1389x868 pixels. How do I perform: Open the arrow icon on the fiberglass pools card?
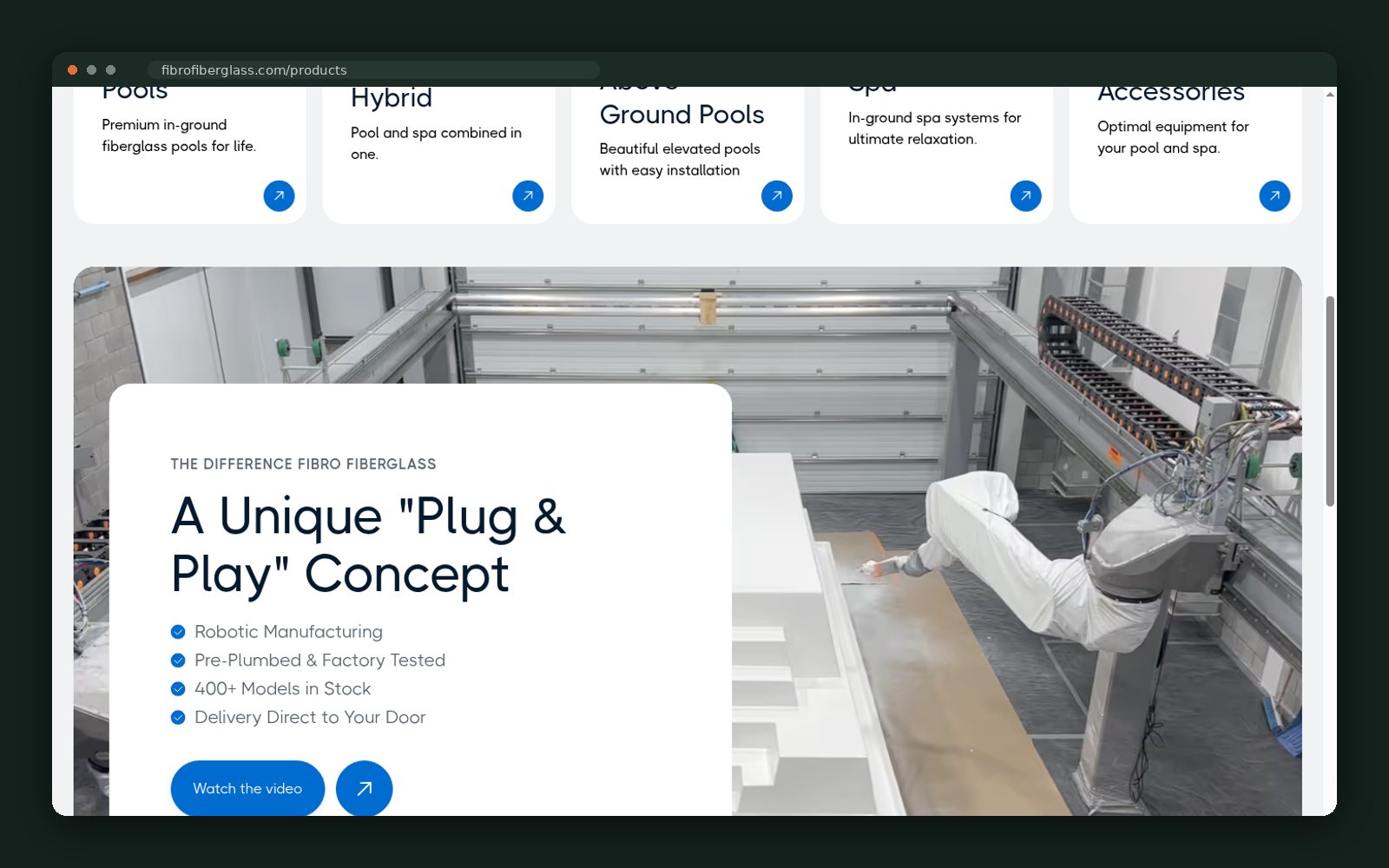tap(279, 195)
